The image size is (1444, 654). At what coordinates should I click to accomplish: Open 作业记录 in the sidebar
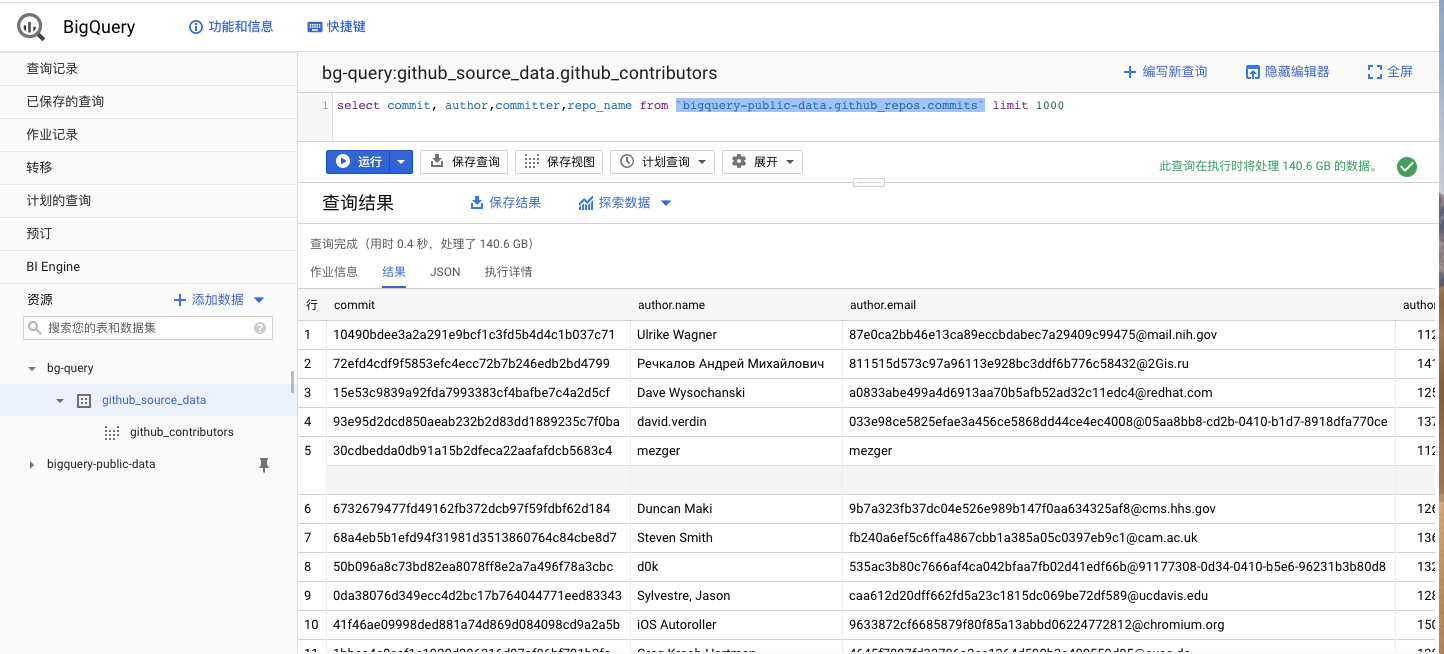tap(52, 135)
